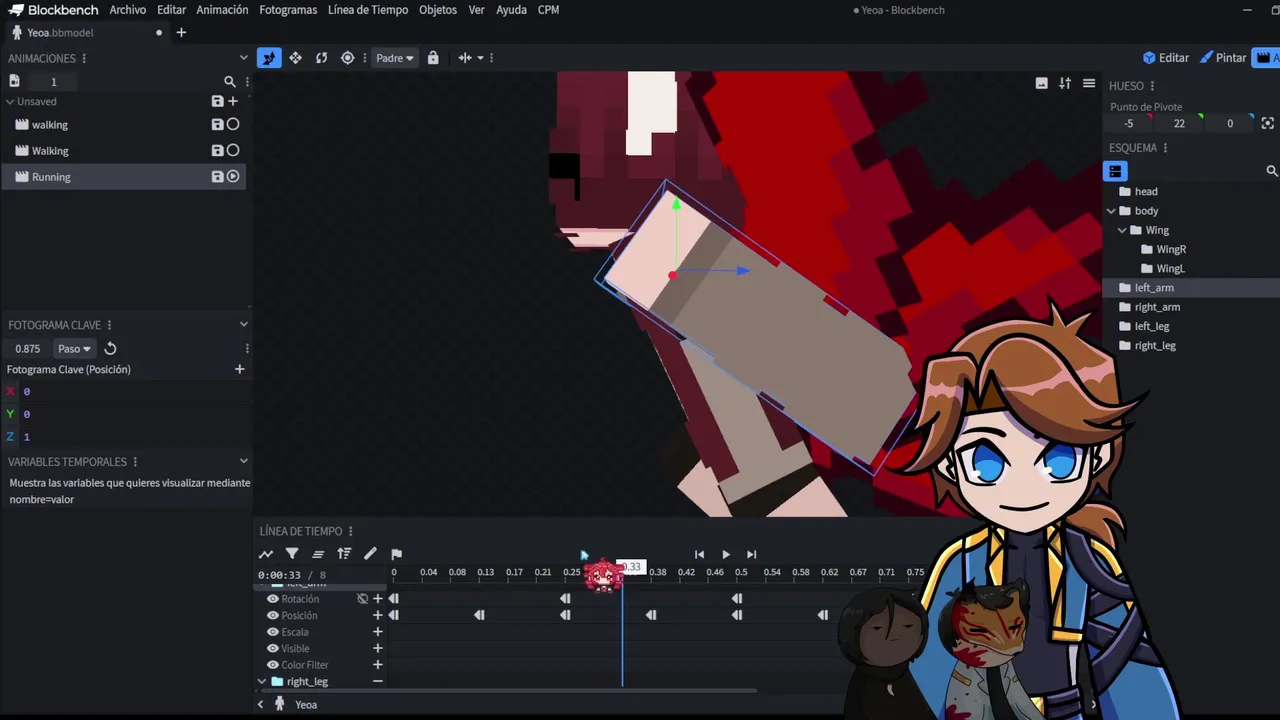Open the Ayuda menu
Image resolution: width=1280 pixels, height=720 pixels.
tap(511, 10)
